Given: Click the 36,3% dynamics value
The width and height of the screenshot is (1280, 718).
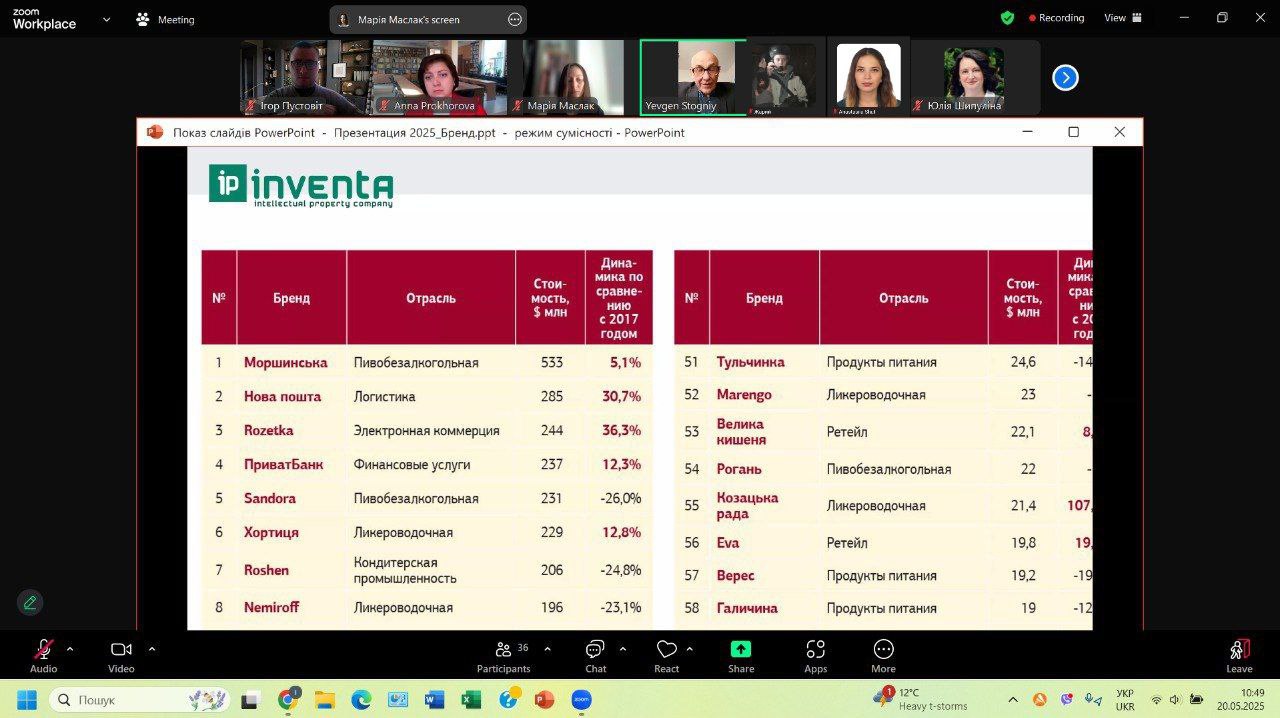Looking at the screenshot, I should click(621, 431).
